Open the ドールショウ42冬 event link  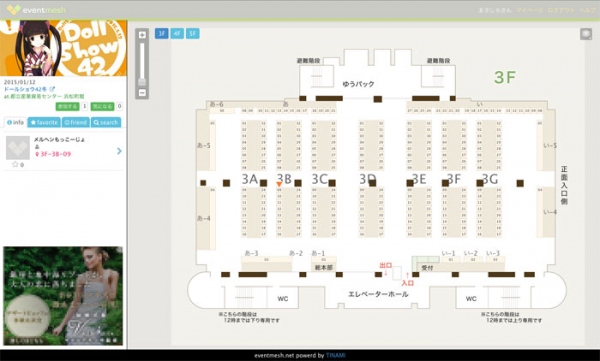pyautogui.click(x=25, y=89)
